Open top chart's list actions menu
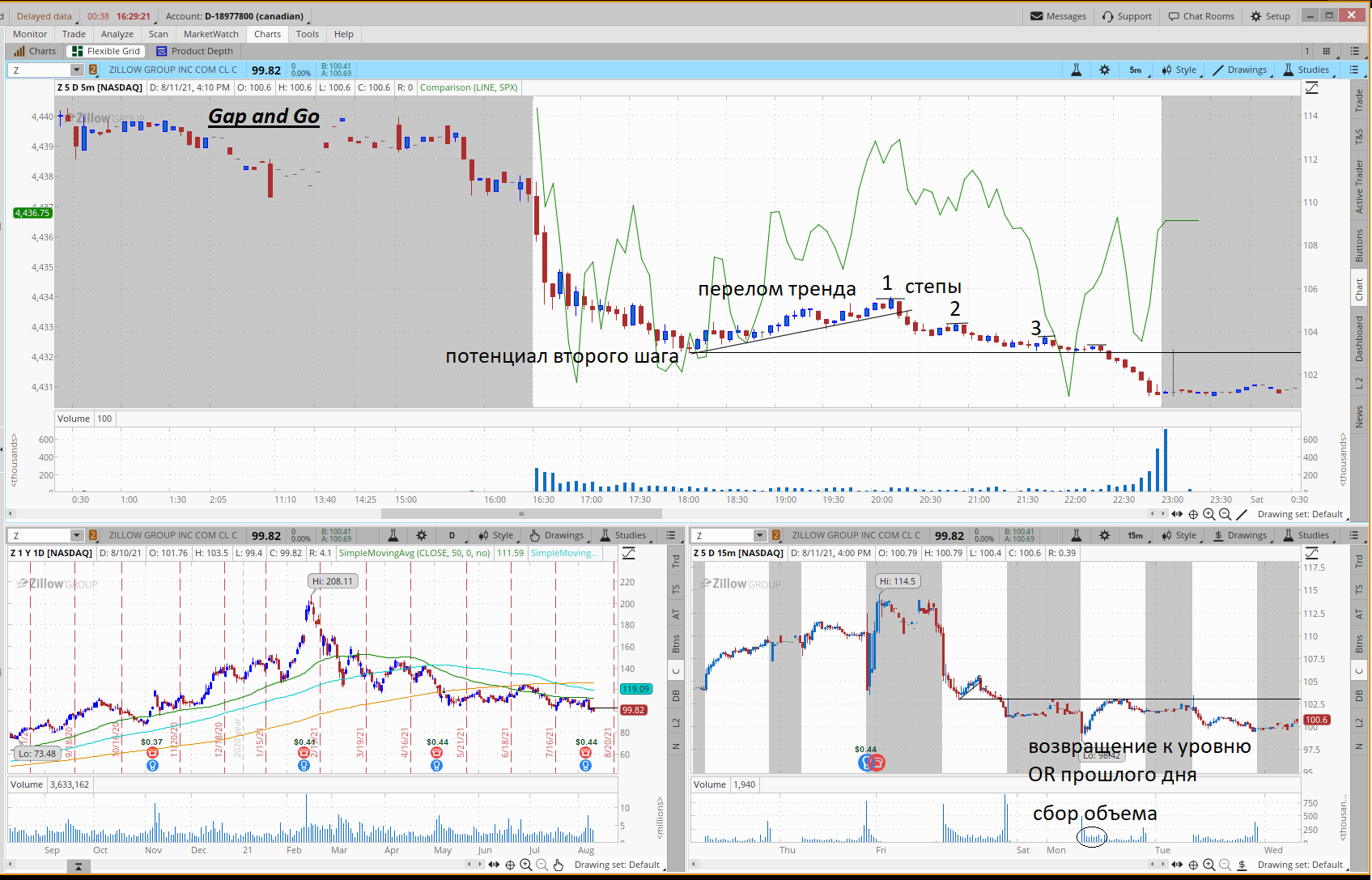This screenshot has width=1372, height=880. (x=1354, y=70)
